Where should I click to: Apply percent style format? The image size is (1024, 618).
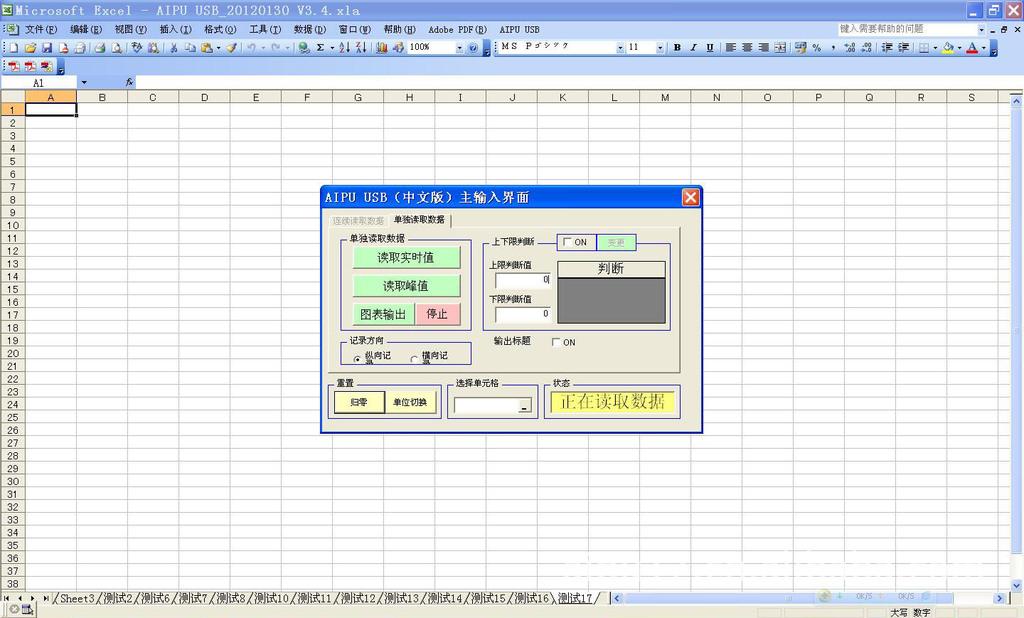pos(817,48)
